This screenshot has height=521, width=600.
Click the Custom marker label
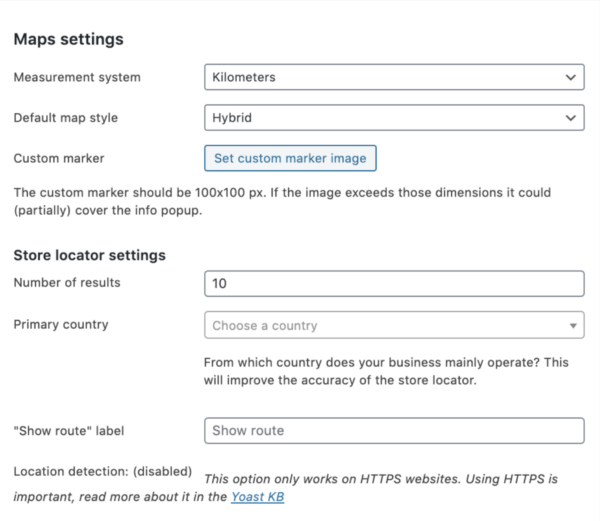(x=59, y=158)
